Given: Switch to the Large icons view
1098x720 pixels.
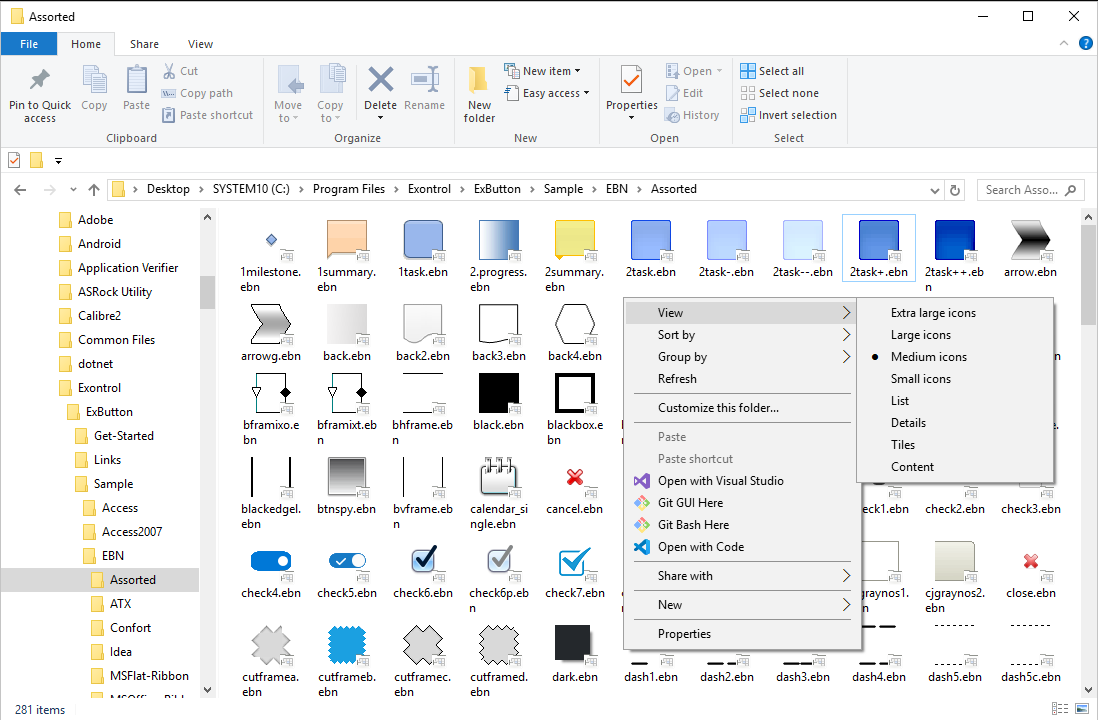Looking at the screenshot, I should tap(921, 335).
